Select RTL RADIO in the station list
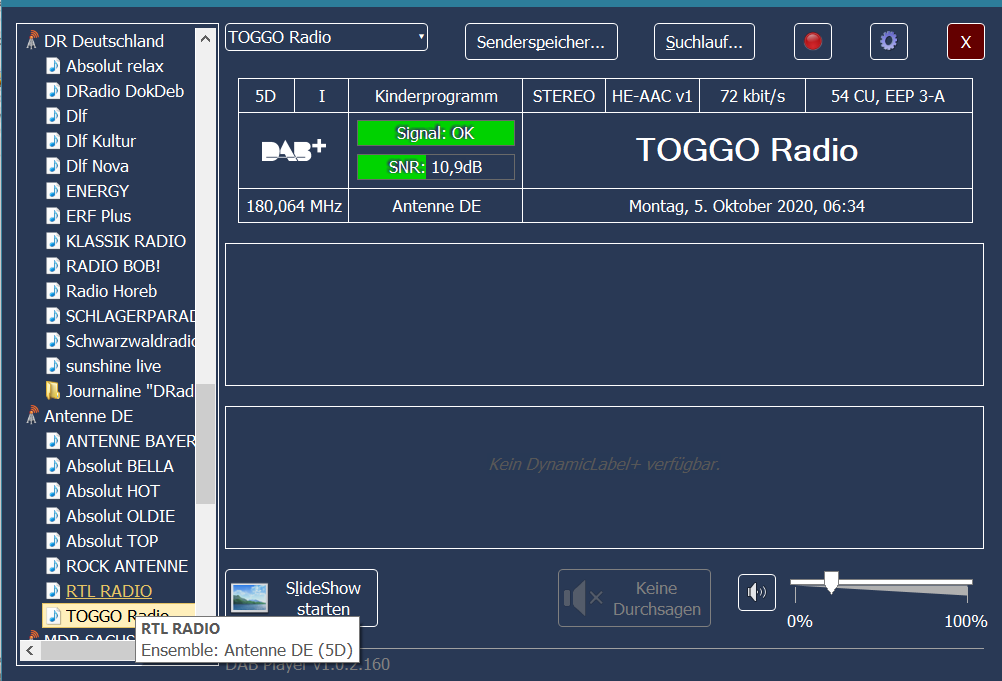Viewport: 1002px width, 681px height. [109, 591]
